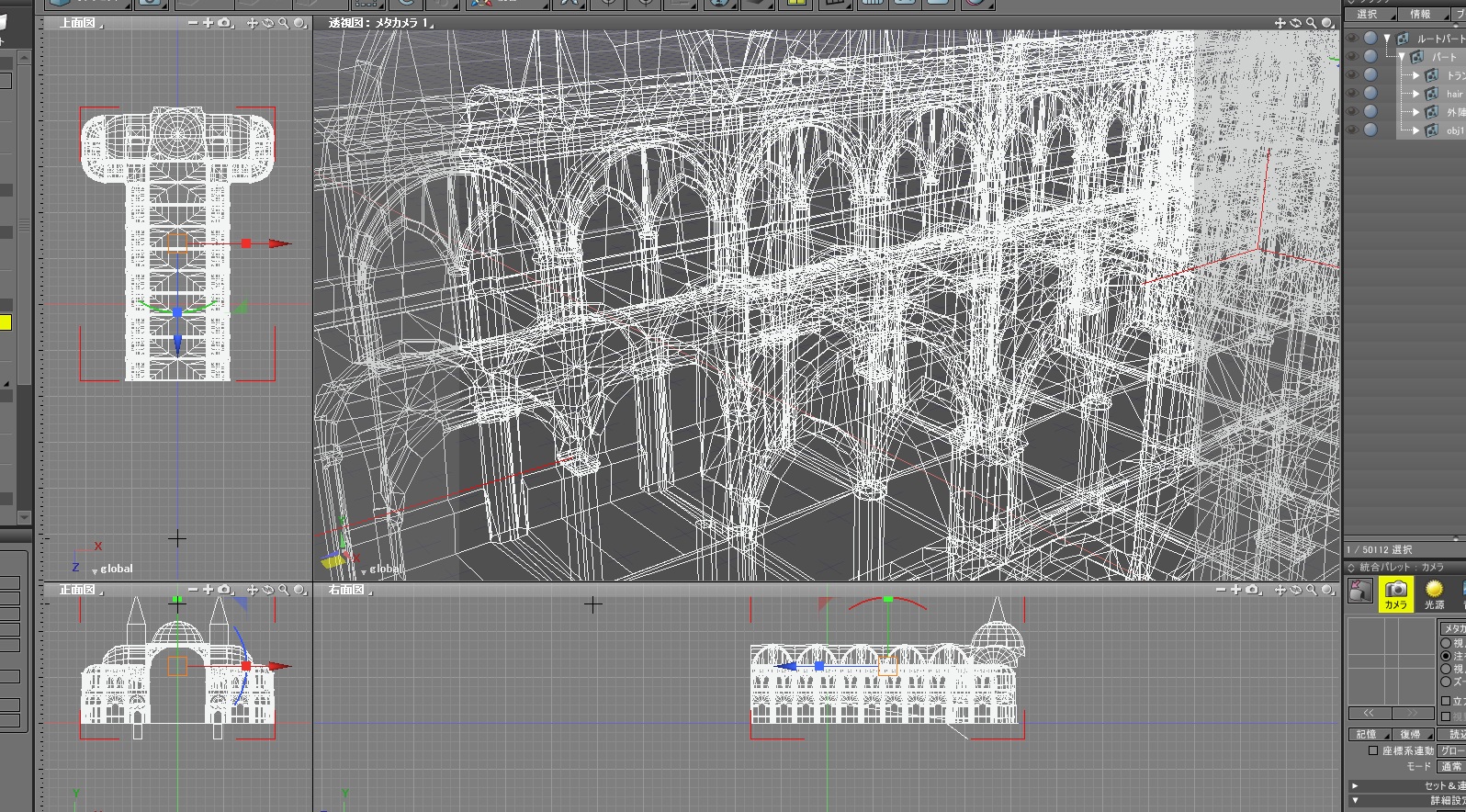Image resolution: width=1466 pixels, height=812 pixels.
Task: Open the 選択 menu in the browser
Action: [x=1369, y=15]
